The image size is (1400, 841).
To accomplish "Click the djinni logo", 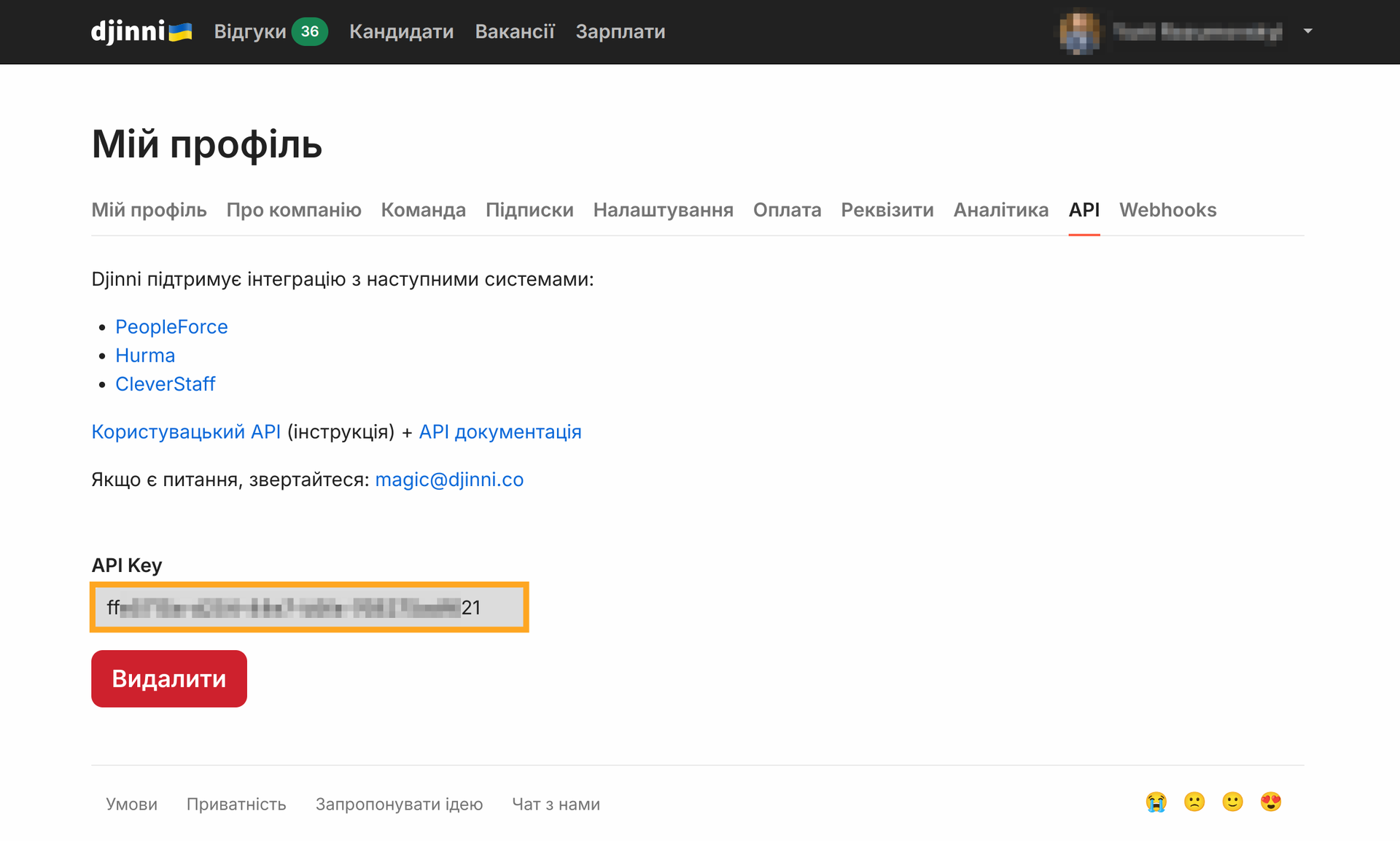I will coord(141,31).
